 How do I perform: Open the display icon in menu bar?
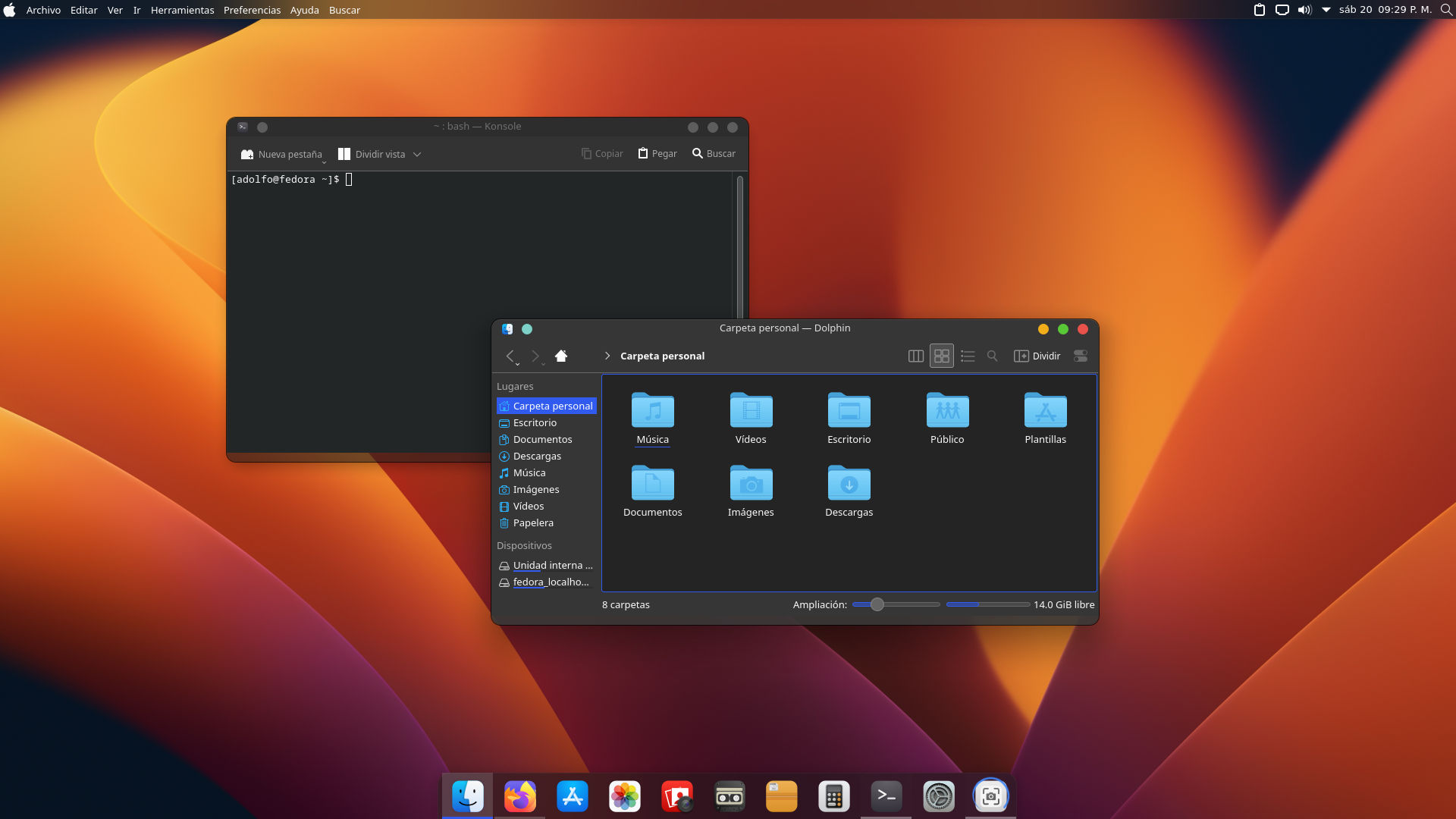pos(1282,10)
